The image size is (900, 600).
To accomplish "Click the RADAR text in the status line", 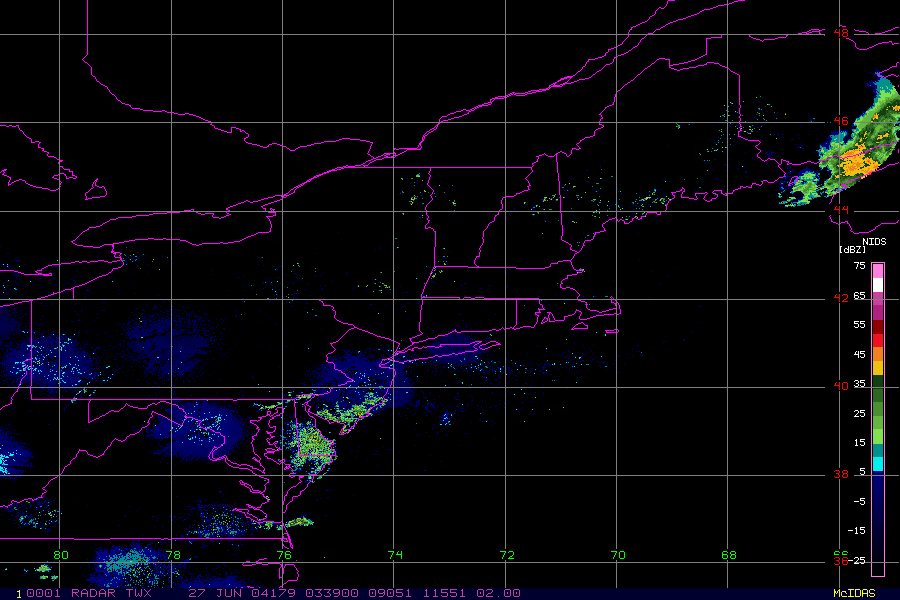I will point(94,593).
